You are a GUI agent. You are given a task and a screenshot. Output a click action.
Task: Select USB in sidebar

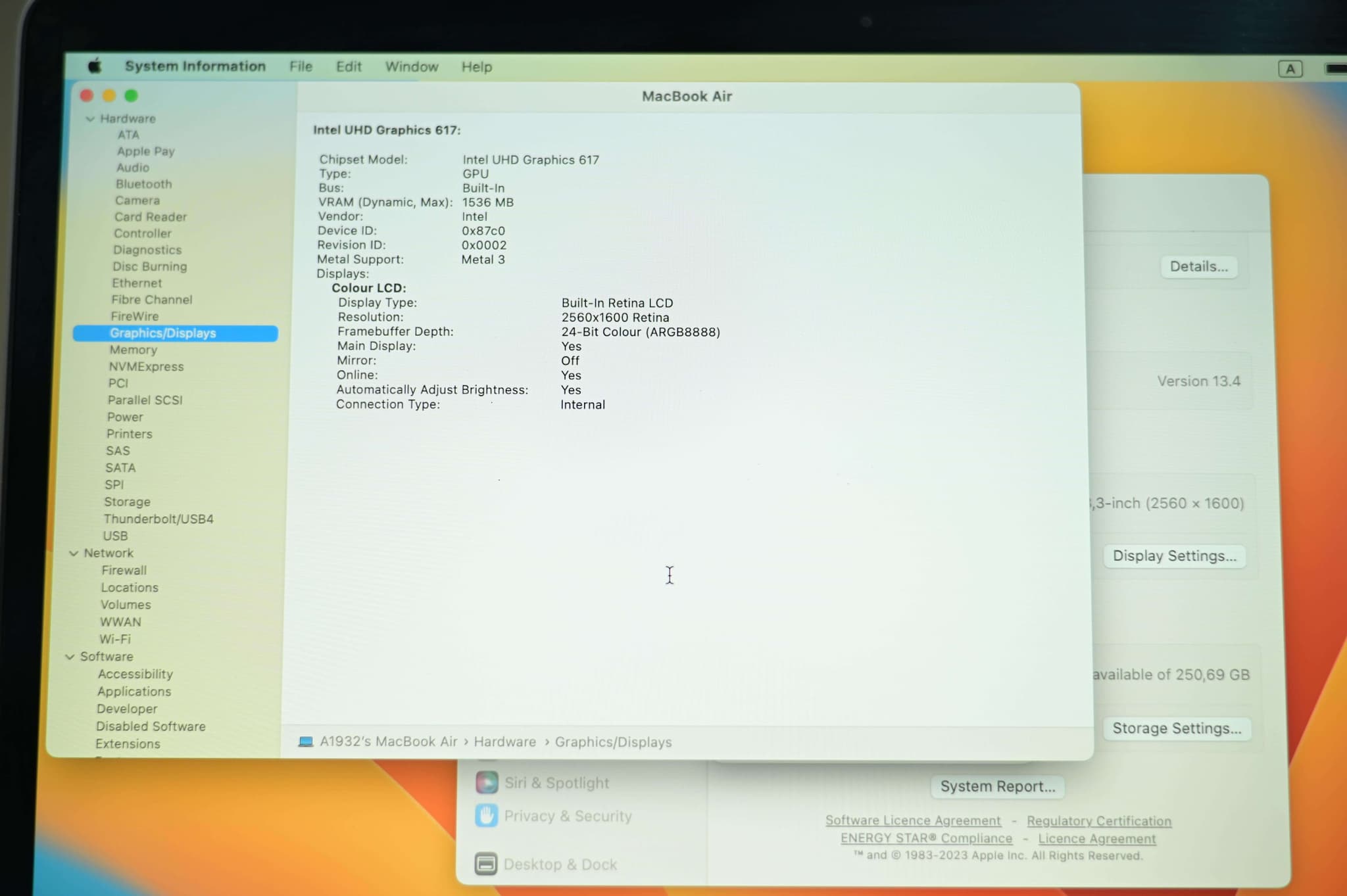coord(115,536)
